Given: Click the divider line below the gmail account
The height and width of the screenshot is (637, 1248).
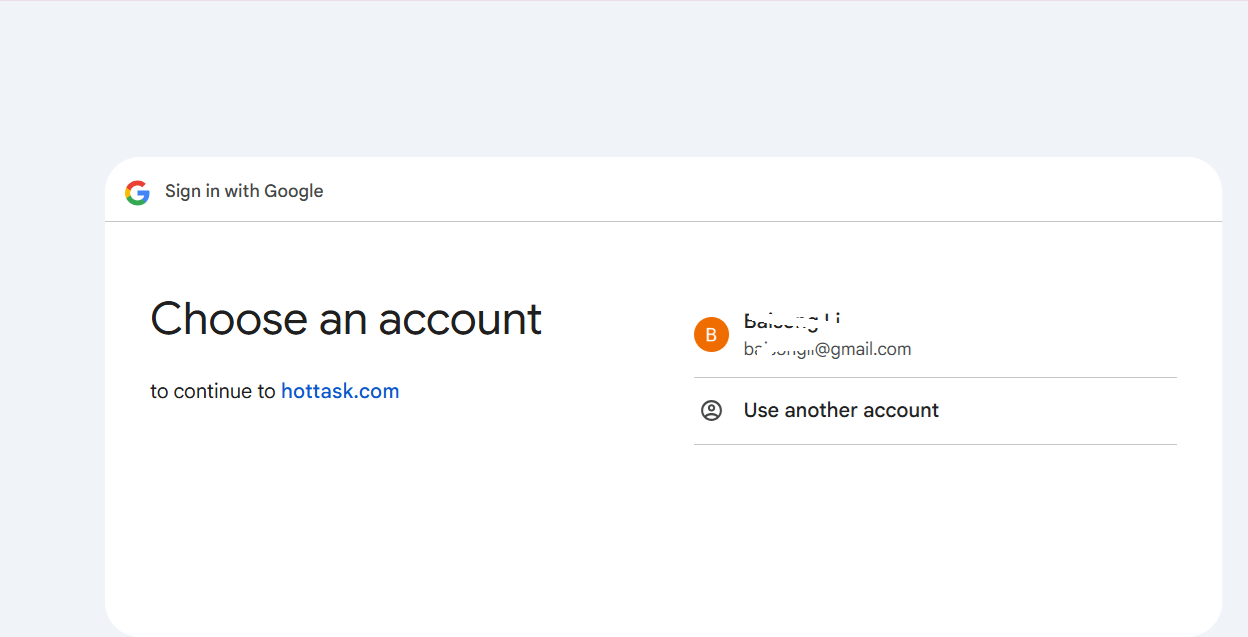Looking at the screenshot, I should pyautogui.click(x=935, y=377).
